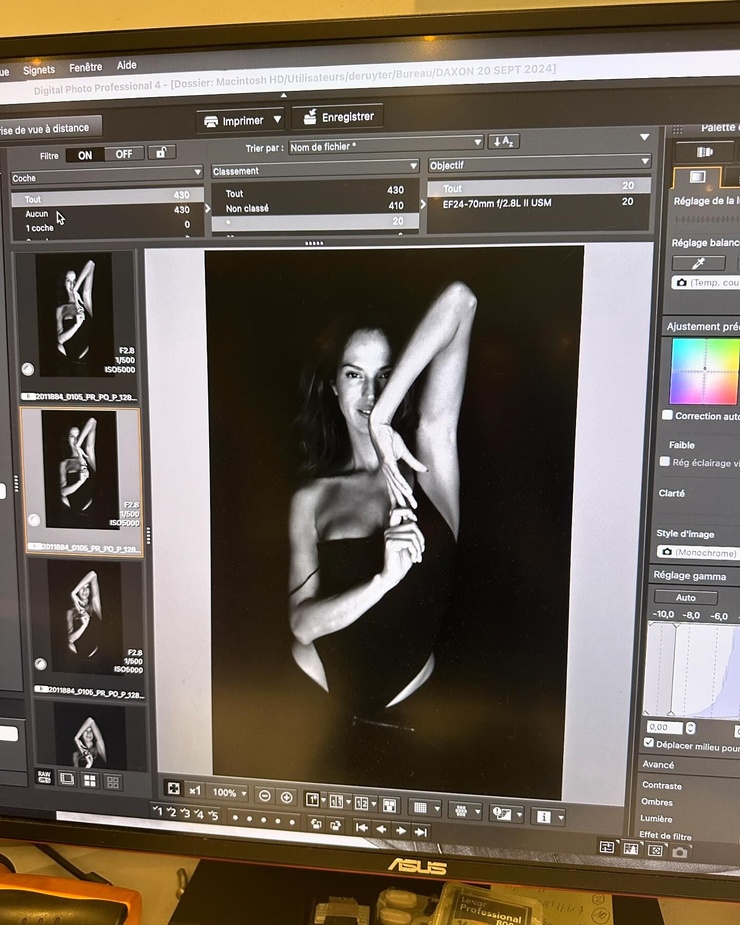Click the Auto gamma button
This screenshot has height=925, width=740.
click(686, 597)
